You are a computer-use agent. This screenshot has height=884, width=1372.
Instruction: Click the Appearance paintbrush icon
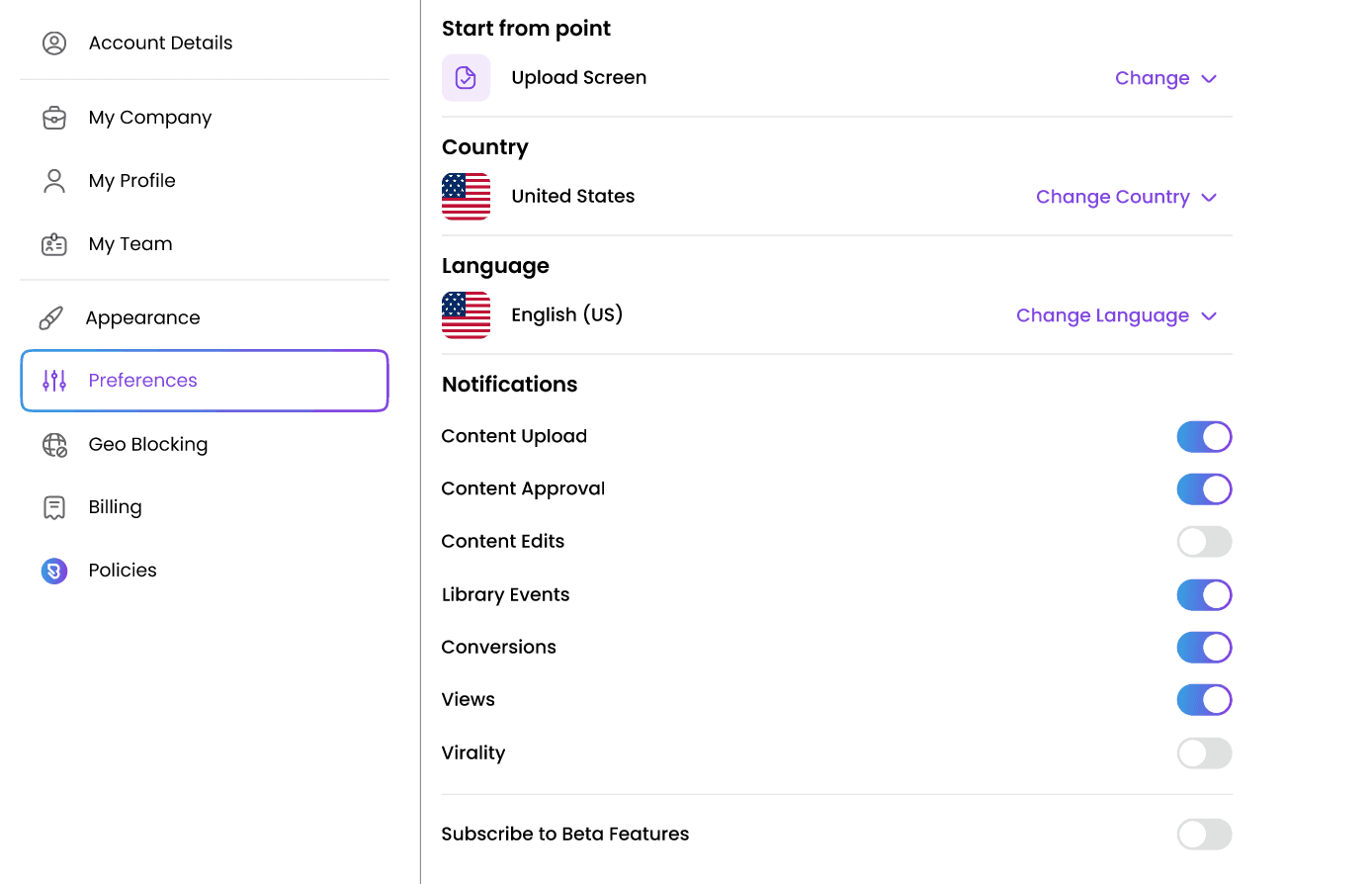click(x=51, y=317)
